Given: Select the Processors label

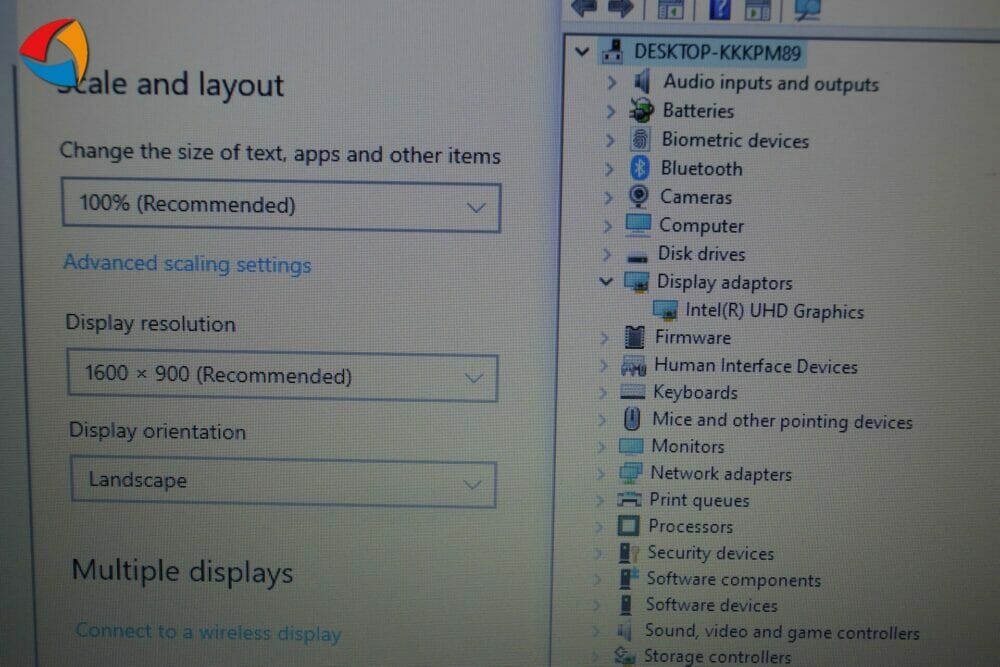Looking at the screenshot, I should (x=690, y=526).
